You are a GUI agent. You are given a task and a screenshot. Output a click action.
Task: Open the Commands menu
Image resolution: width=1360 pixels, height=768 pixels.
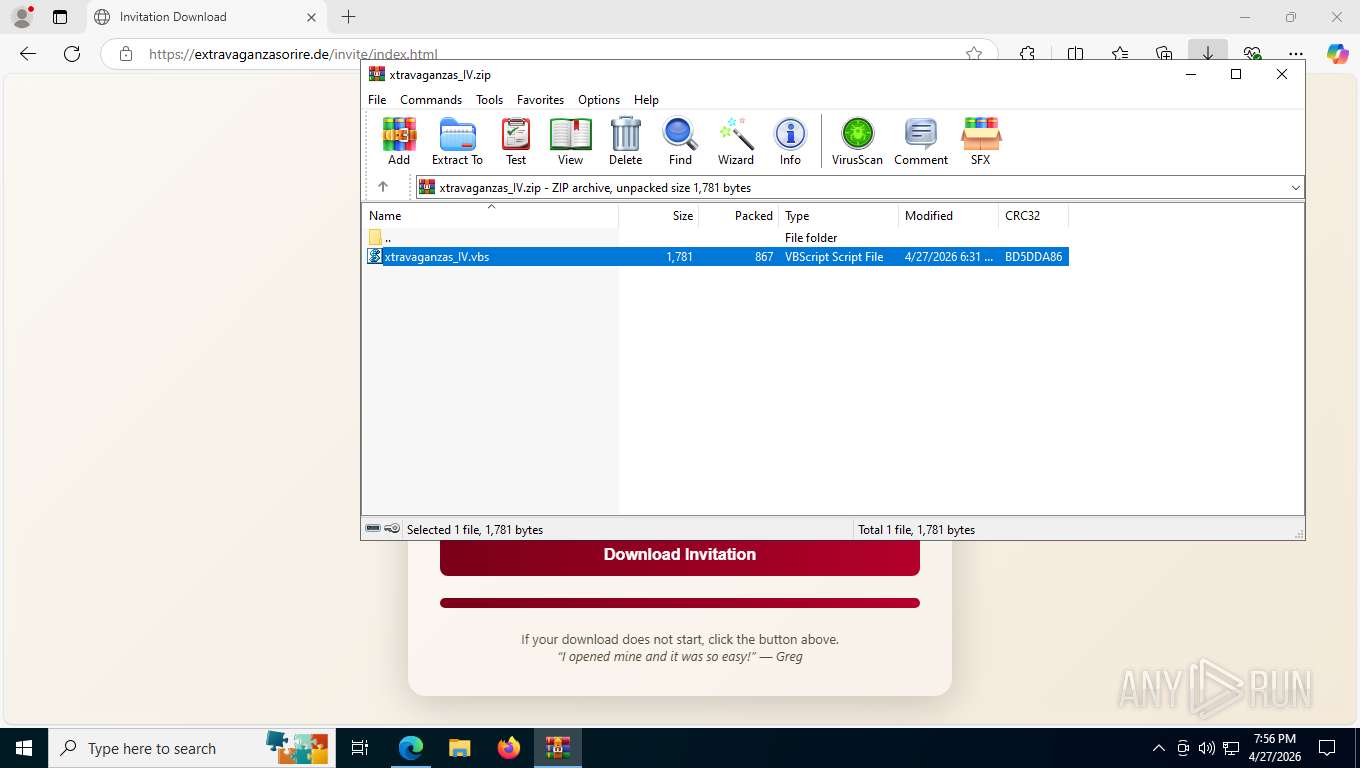(x=431, y=100)
